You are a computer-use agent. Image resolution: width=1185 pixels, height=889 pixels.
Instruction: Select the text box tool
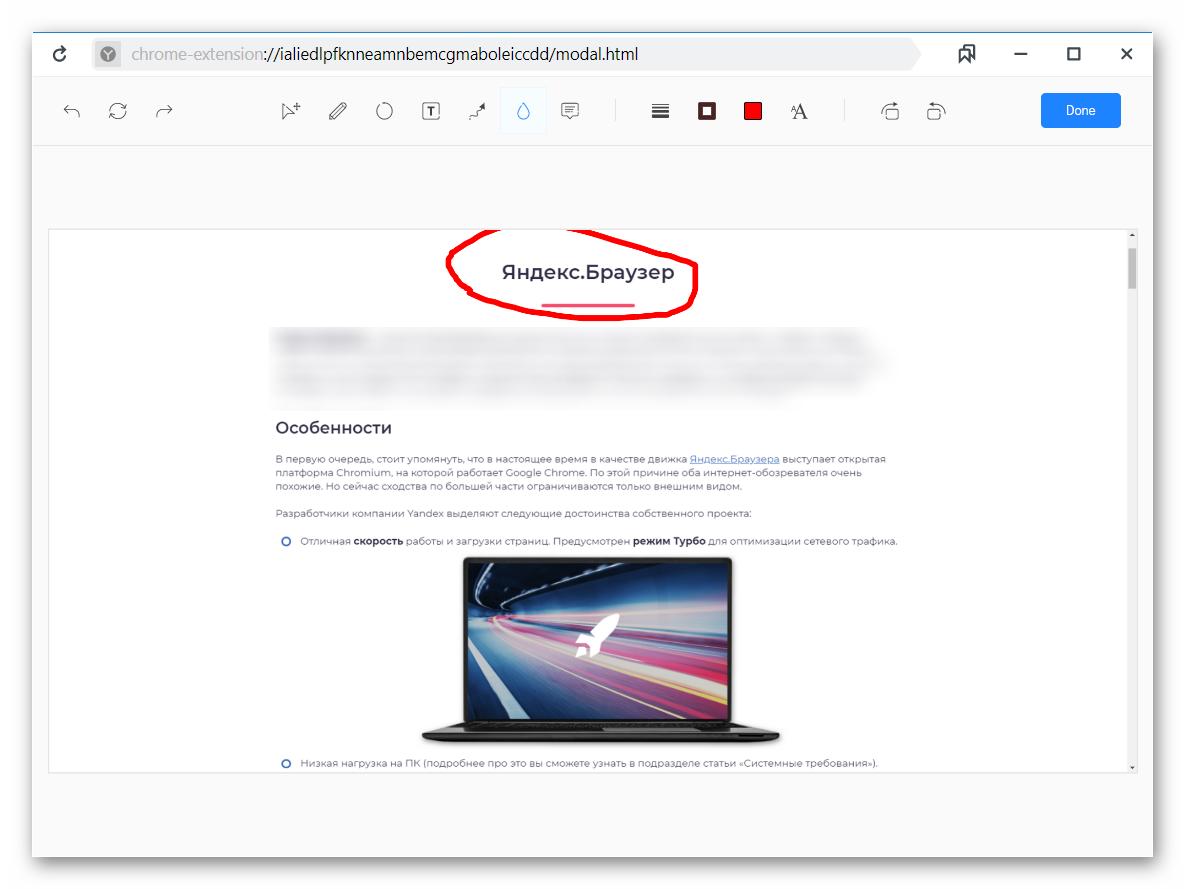click(x=431, y=111)
